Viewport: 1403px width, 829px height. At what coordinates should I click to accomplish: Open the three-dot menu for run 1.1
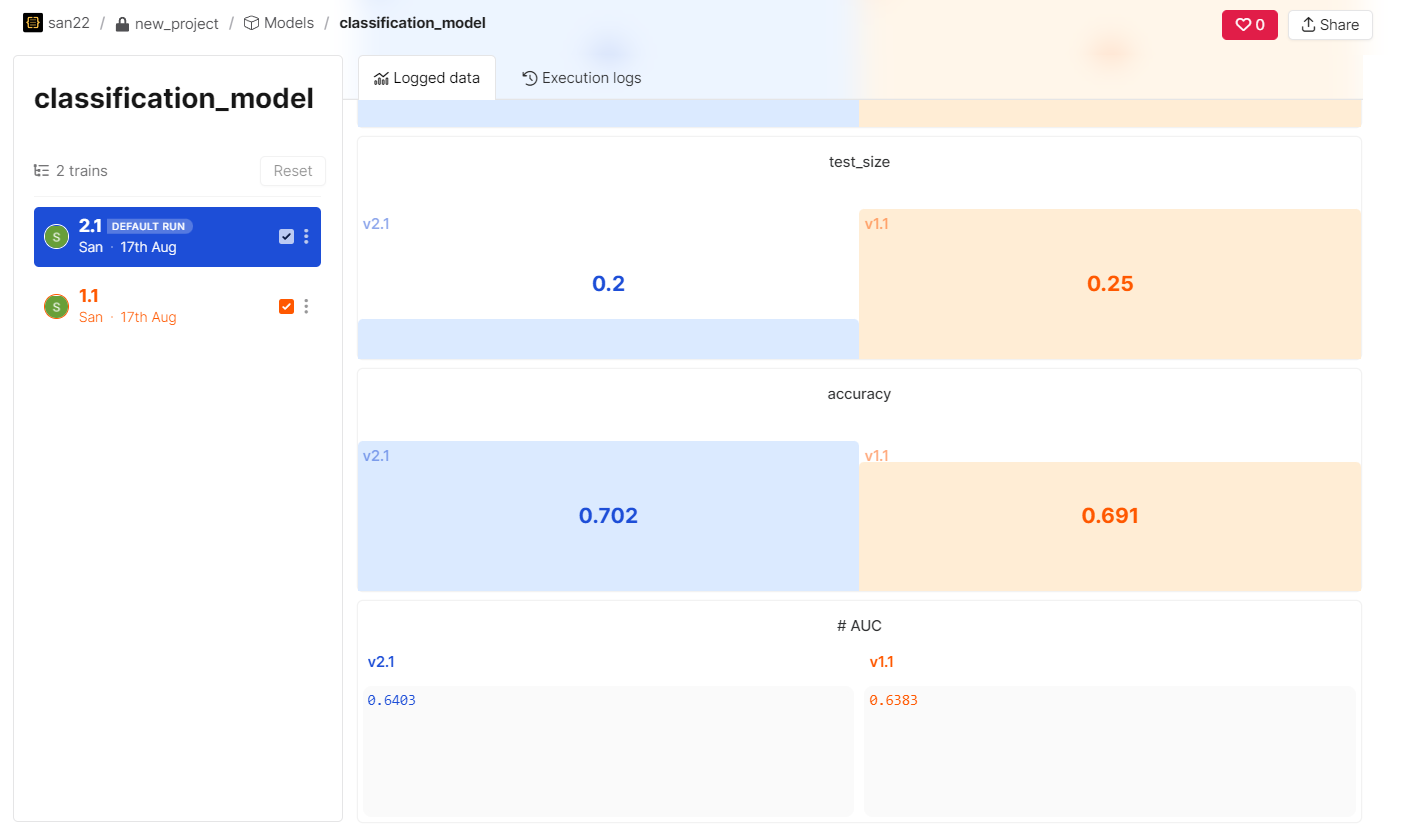coord(306,307)
